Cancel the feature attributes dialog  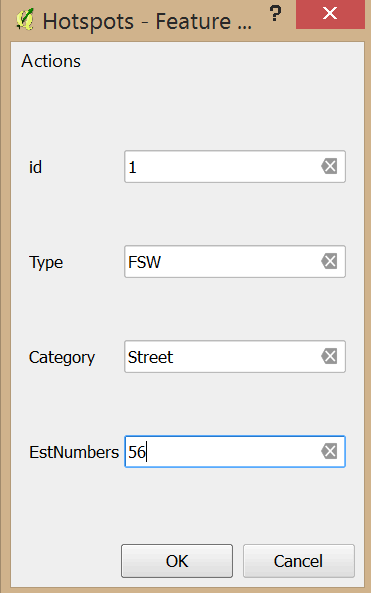pos(299,561)
